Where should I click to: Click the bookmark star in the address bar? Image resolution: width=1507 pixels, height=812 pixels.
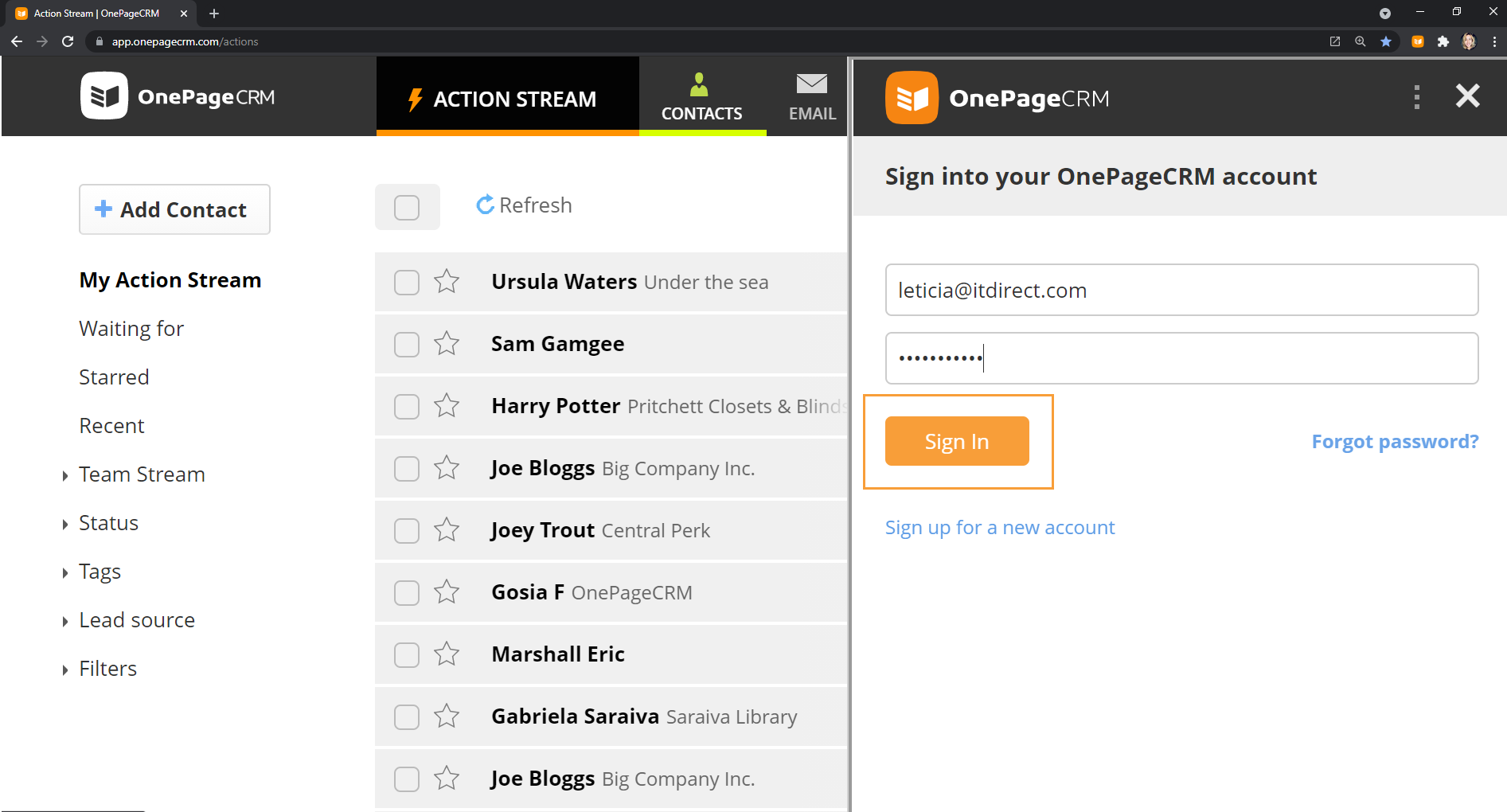click(x=1386, y=41)
